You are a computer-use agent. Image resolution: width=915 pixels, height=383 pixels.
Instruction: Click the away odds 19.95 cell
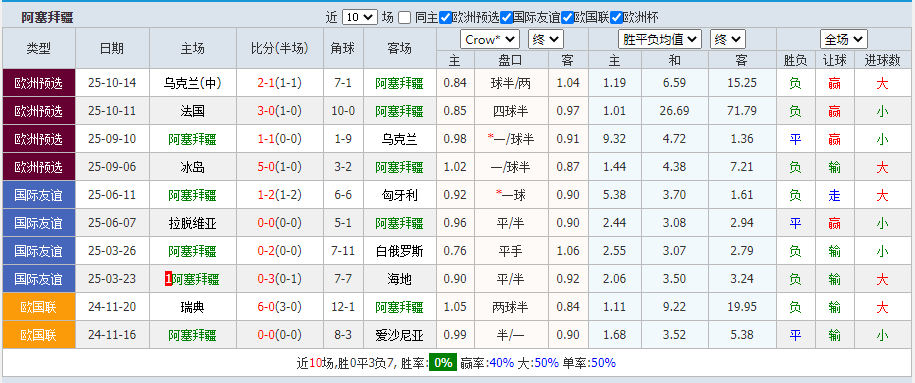[742, 307]
